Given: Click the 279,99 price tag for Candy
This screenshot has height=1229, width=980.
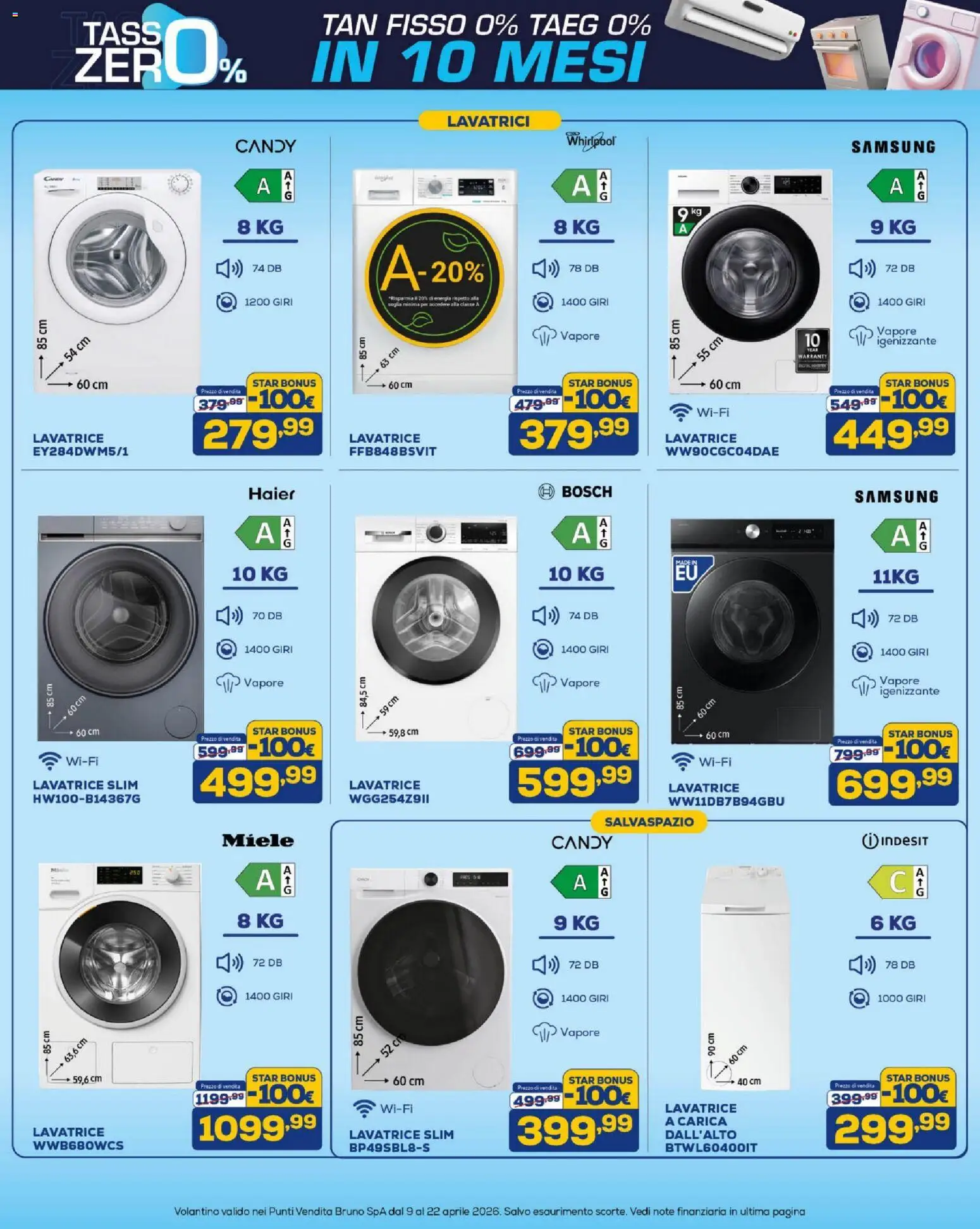Looking at the screenshot, I should point(257,433).
